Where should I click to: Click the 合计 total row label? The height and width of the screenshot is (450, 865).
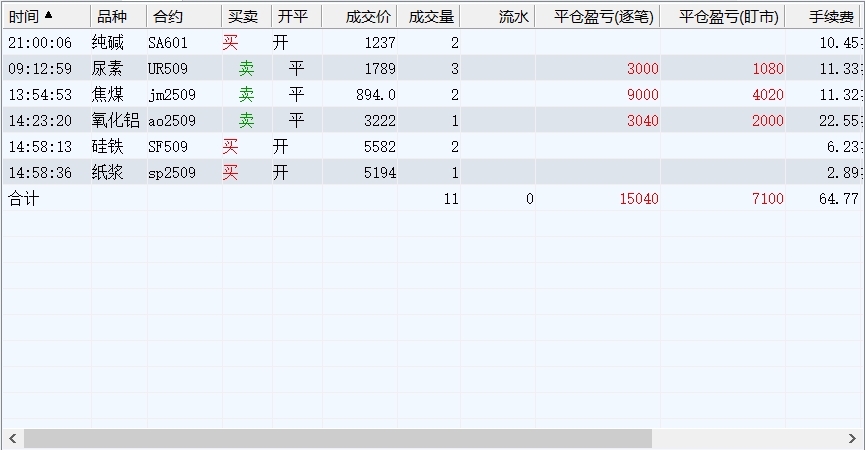point(24,199)
